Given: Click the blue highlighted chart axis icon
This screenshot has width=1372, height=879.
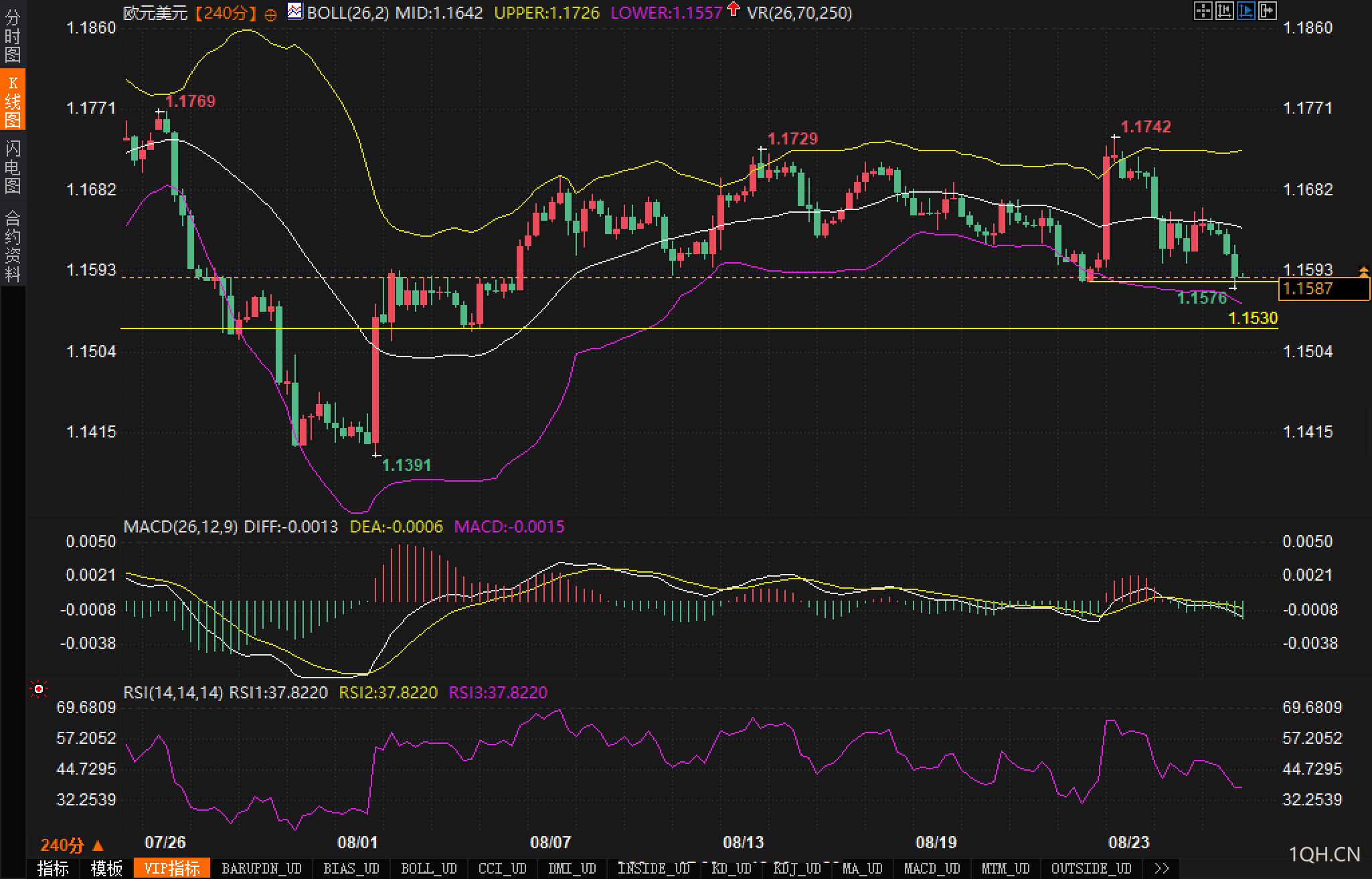Looking at the screenshot, I should [x=1246, y=11].
